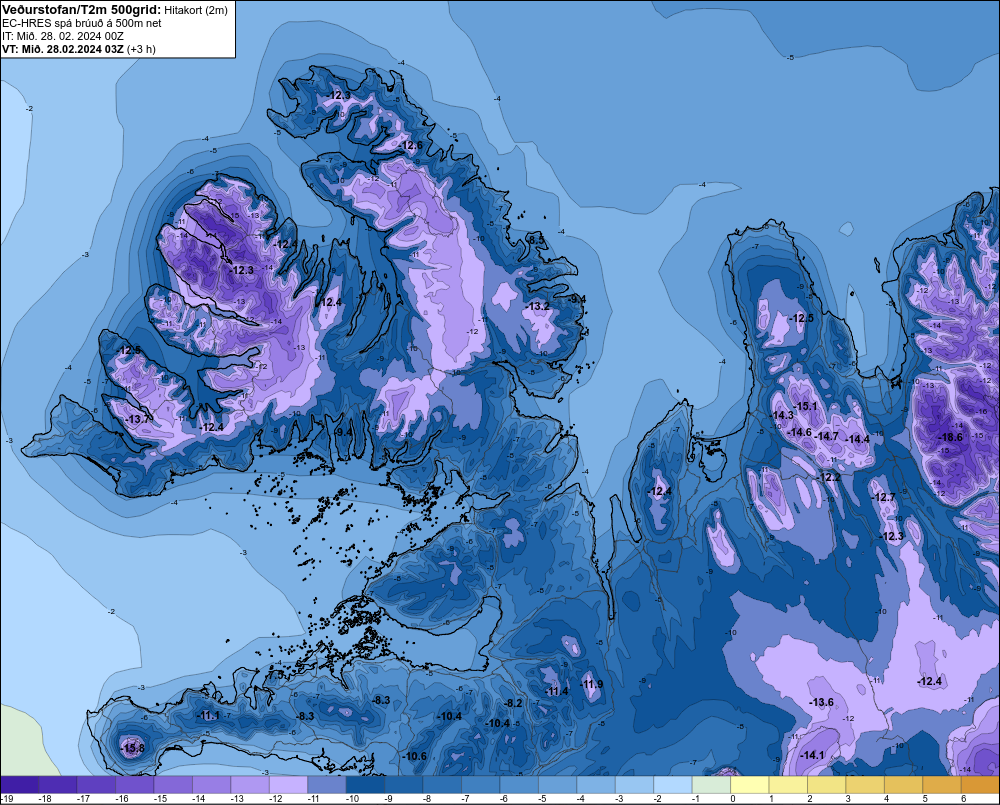Click the -12.6 temperature label
Screen dimensions: 1000x805
coord(410,145)
